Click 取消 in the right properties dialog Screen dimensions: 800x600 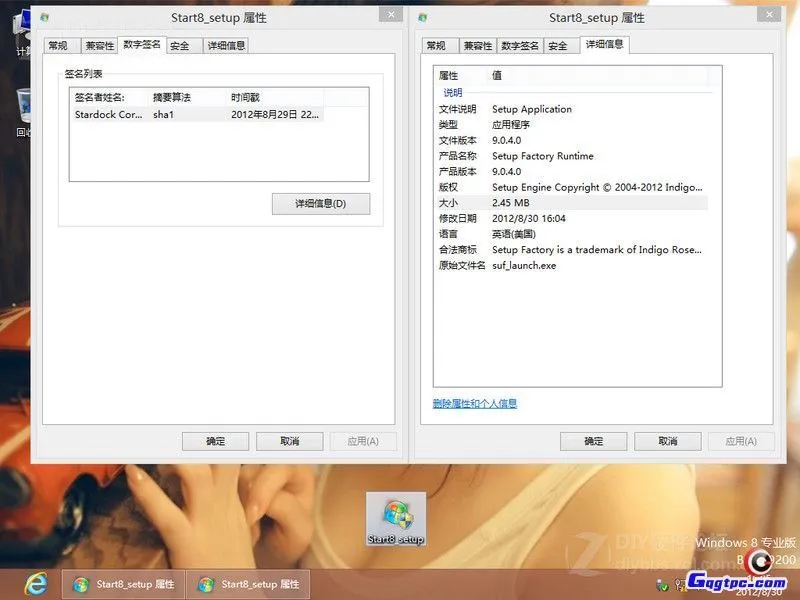click(x=667, y=440)
